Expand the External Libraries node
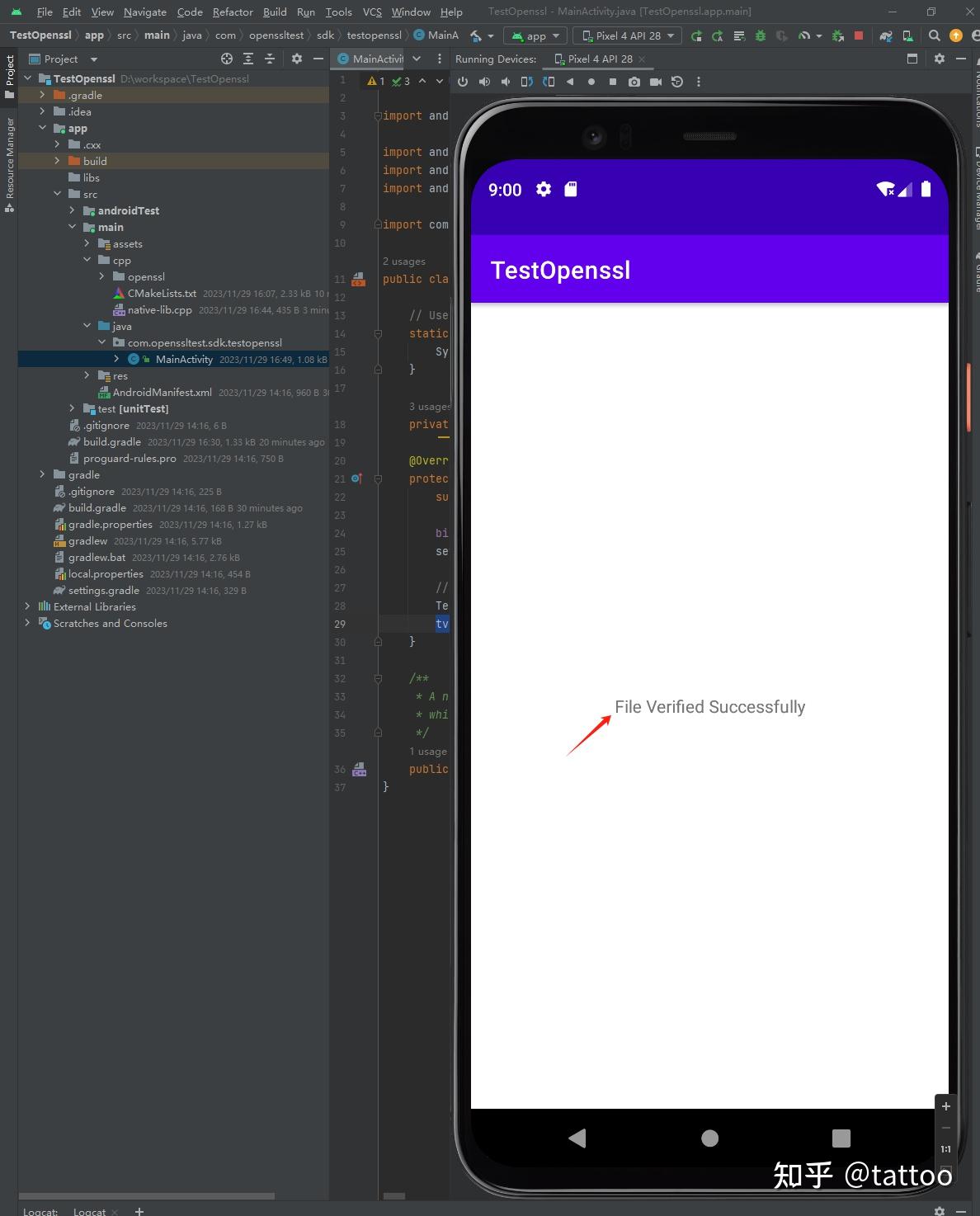 point(27,606)
